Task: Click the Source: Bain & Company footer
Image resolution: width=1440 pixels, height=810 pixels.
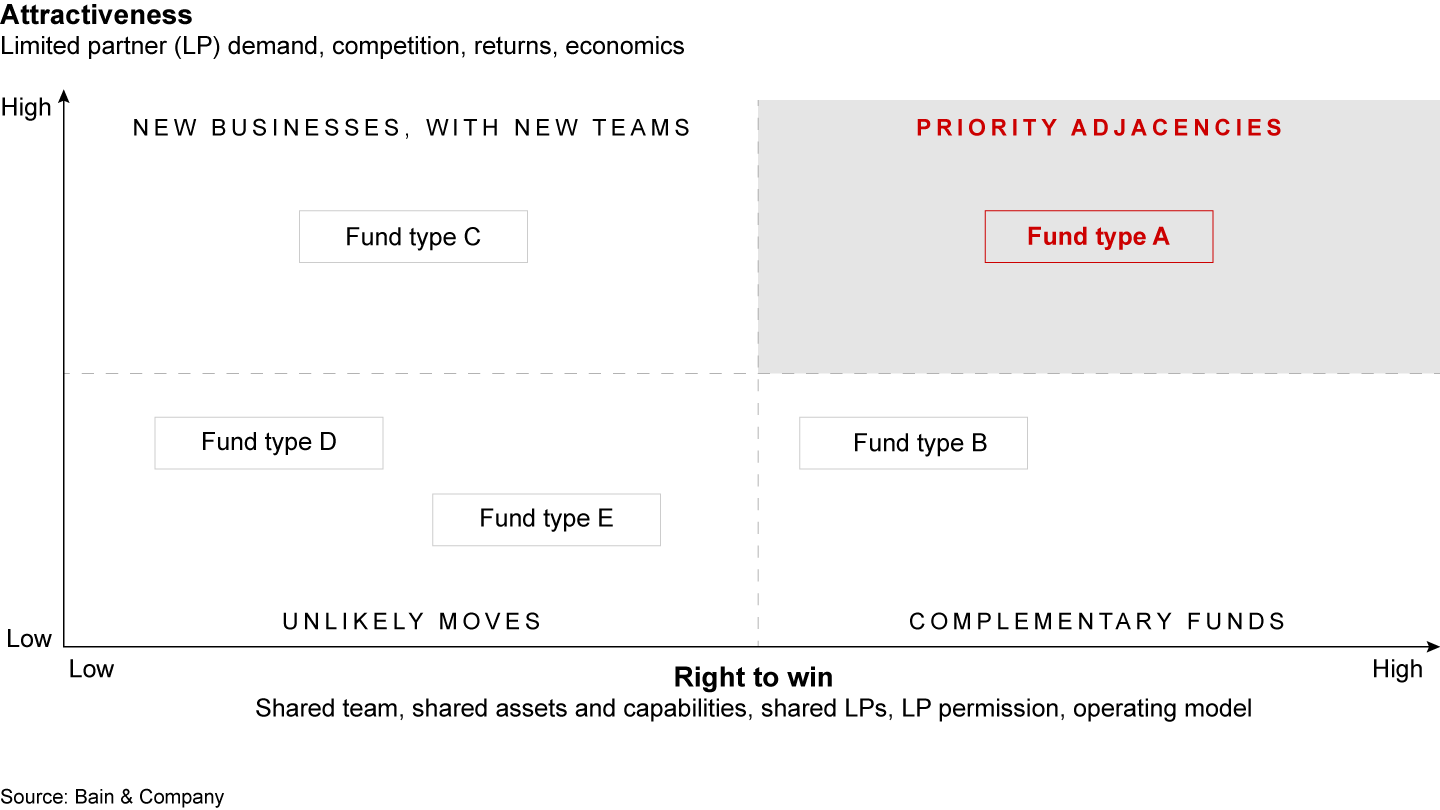Action: point(112,797)
